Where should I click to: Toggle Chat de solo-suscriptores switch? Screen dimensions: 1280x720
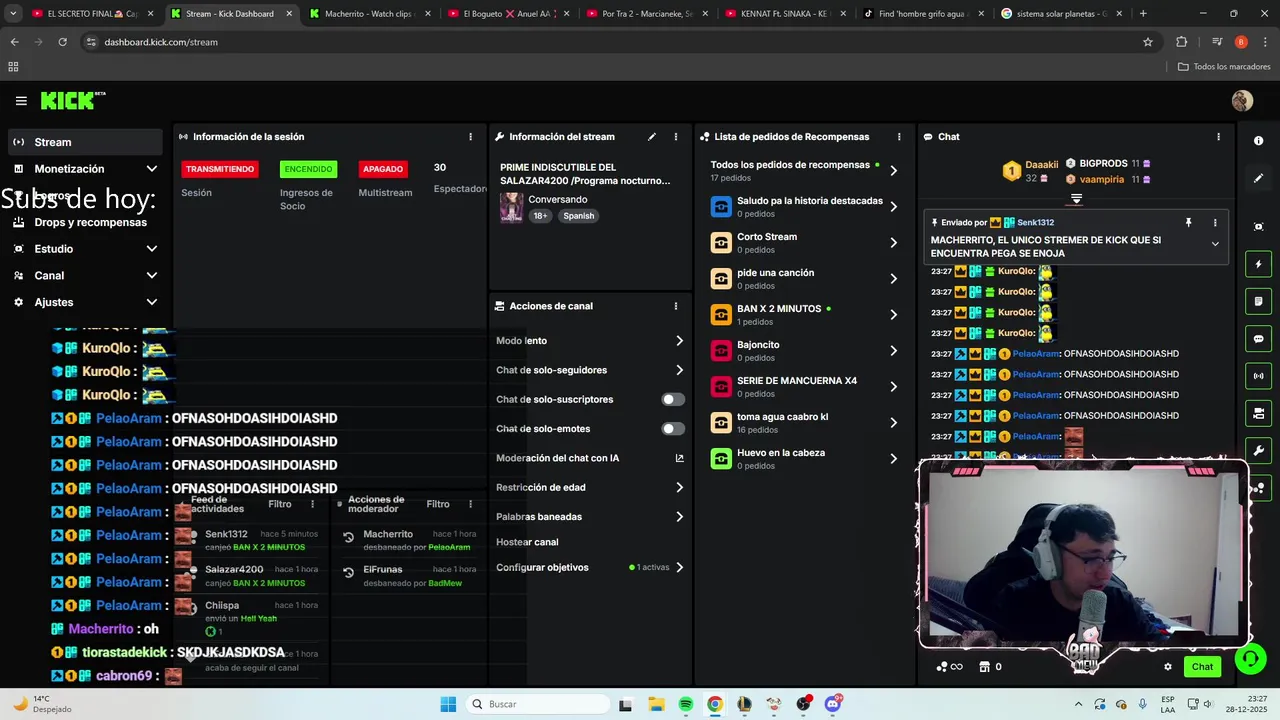click(x=673, y=399)
